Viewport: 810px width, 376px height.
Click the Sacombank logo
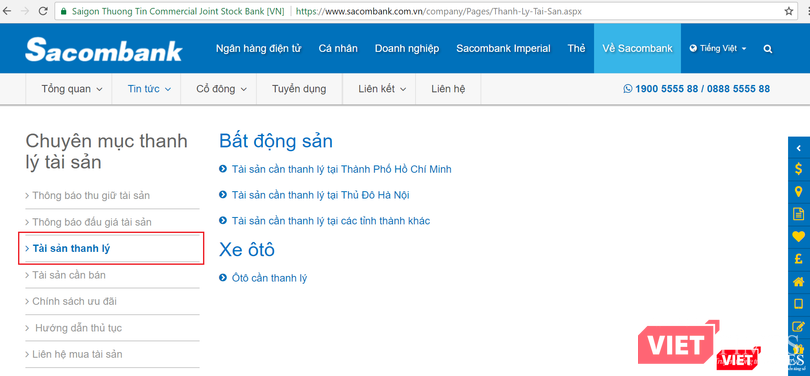(103, 50)
